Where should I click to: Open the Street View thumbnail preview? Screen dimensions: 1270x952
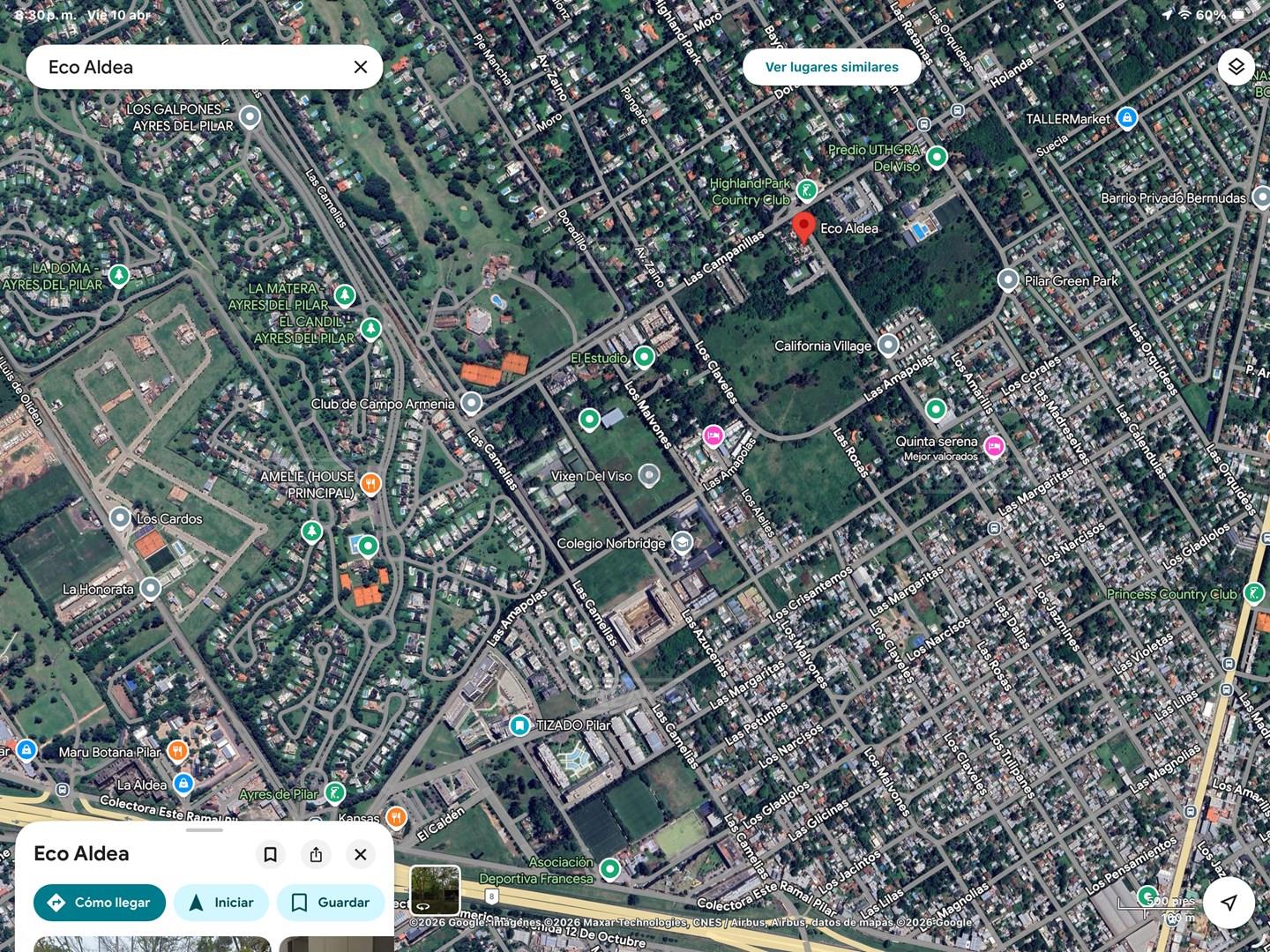435,889
